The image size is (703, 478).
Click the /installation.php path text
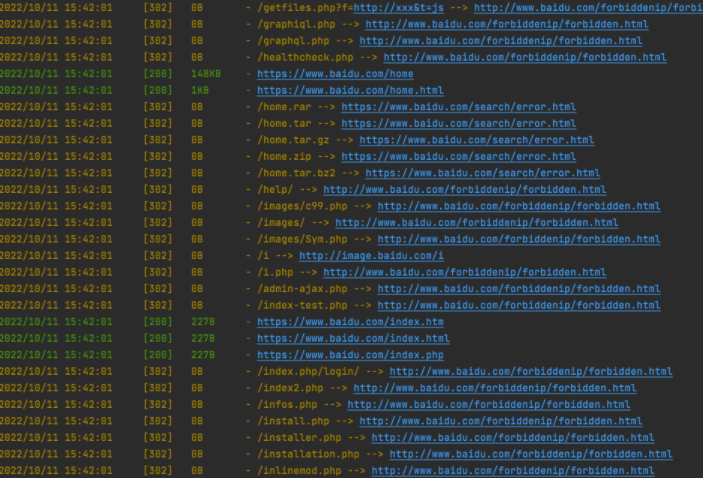click(x=308, y=454)
